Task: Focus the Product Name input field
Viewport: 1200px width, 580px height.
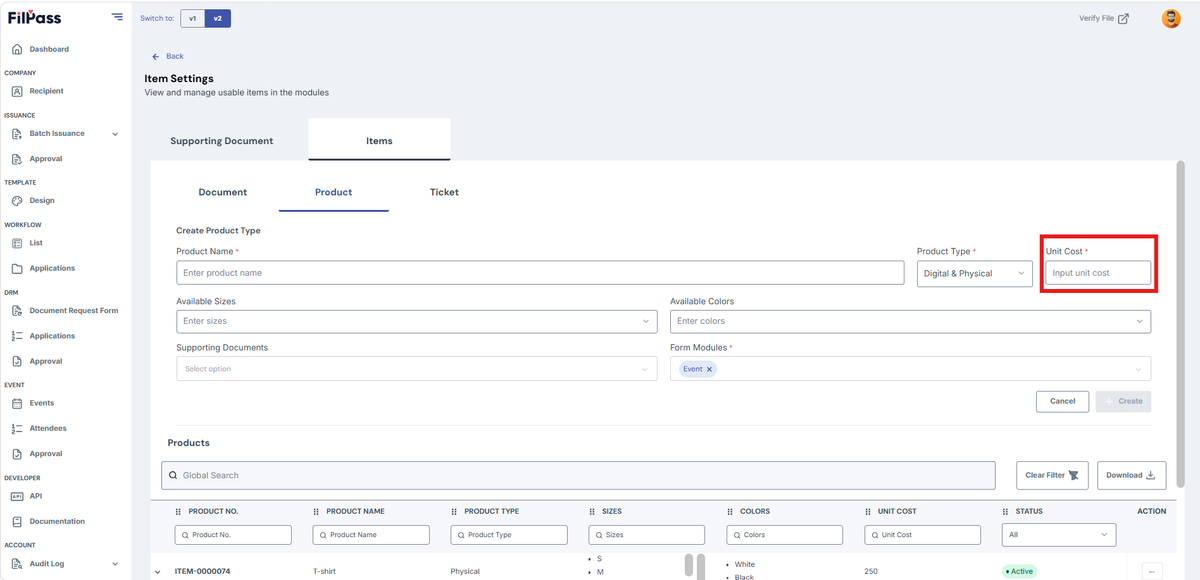Action: click(540, 273)
